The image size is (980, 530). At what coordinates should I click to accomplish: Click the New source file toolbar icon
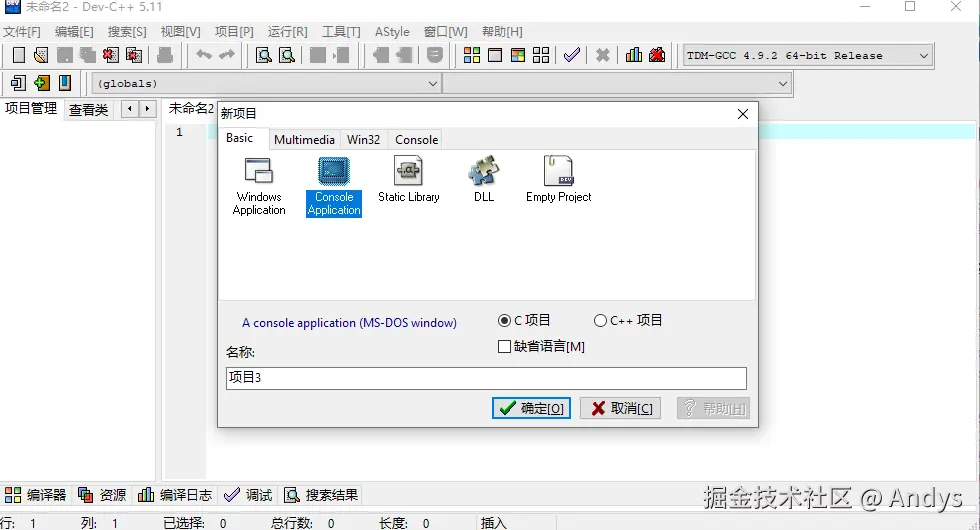(19, 55)
